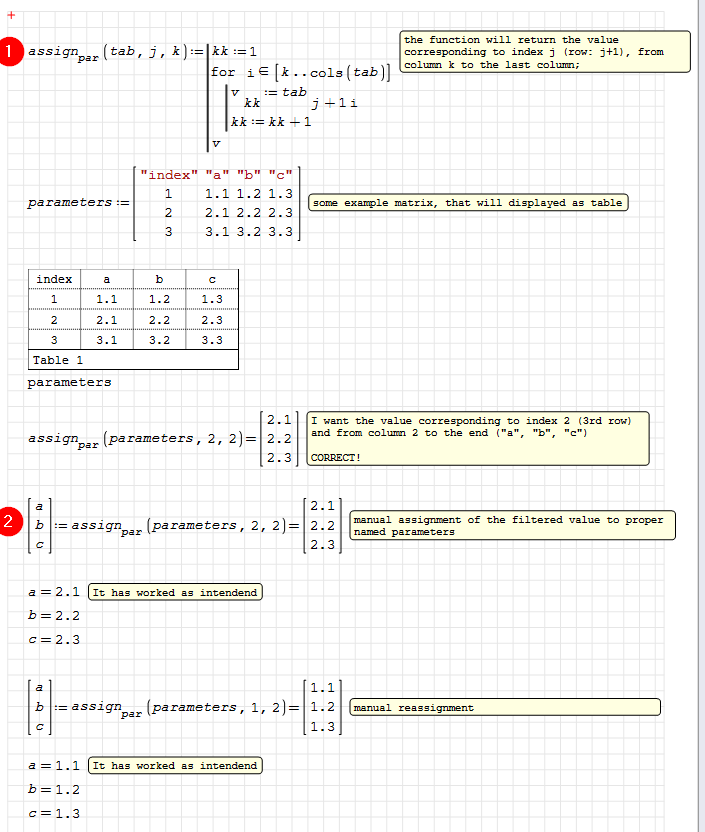Select the 'index' header cell in the table
Screen dimensions: 705x832
click(x=54, y=279)
